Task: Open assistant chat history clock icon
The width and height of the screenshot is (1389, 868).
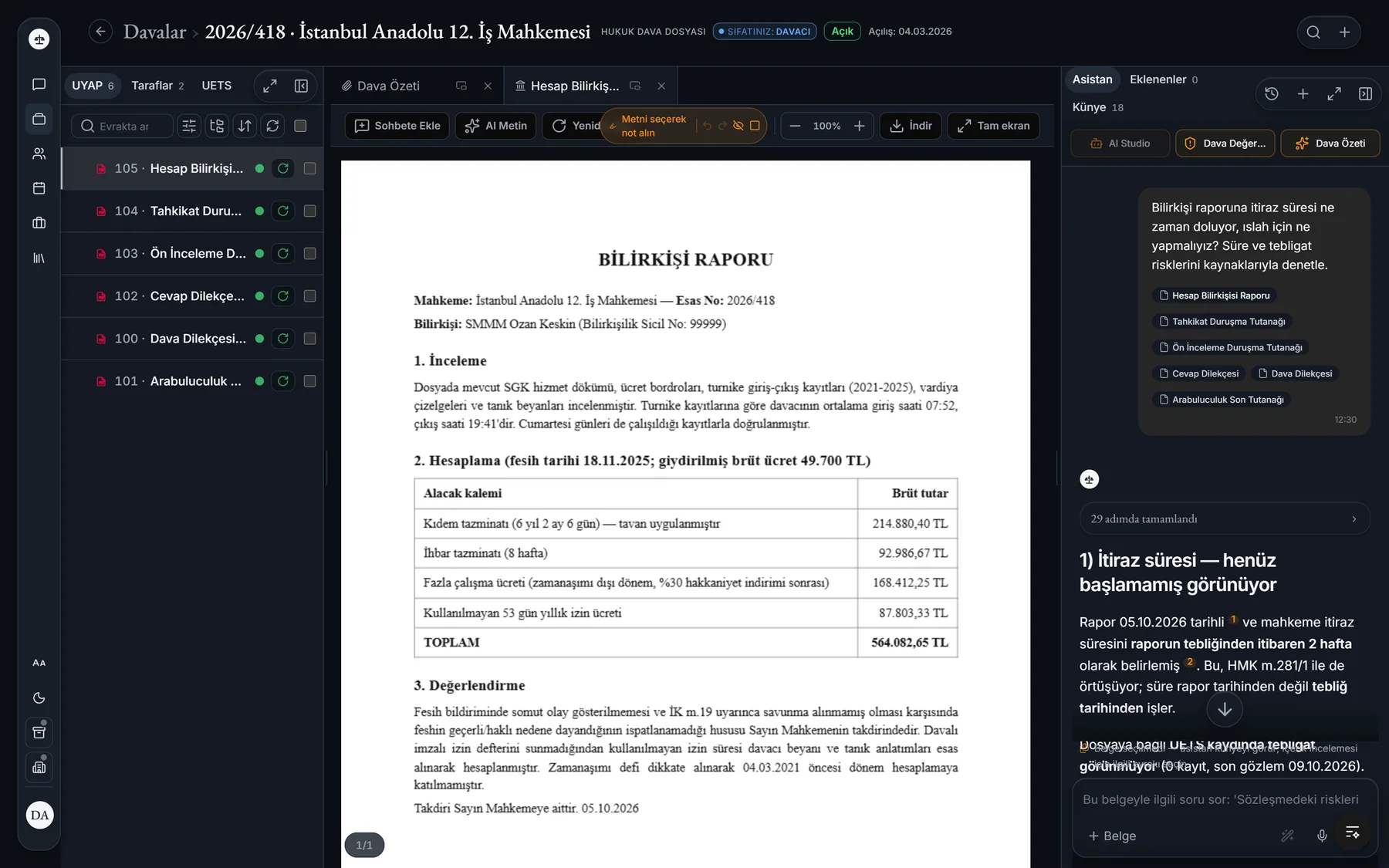Action: tap(1272, 93)
